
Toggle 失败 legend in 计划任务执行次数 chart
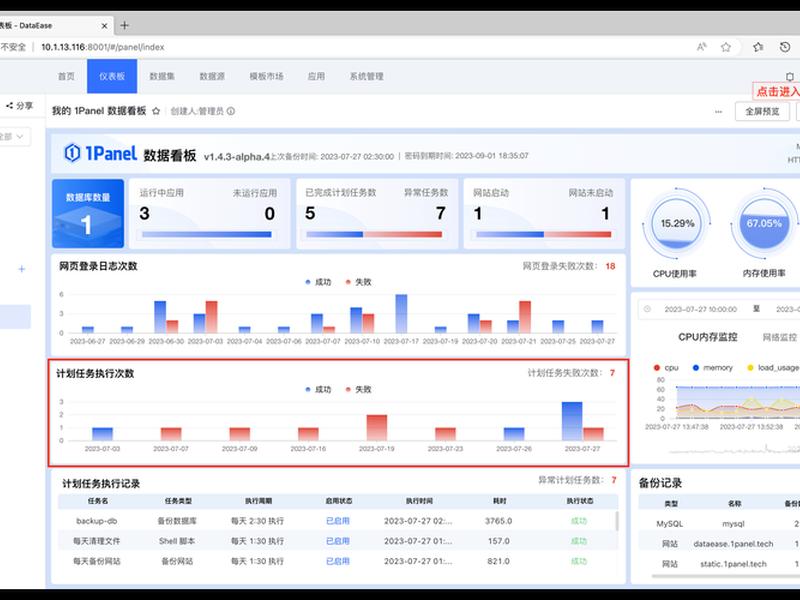pyautogui.click(x=358, y=389)
